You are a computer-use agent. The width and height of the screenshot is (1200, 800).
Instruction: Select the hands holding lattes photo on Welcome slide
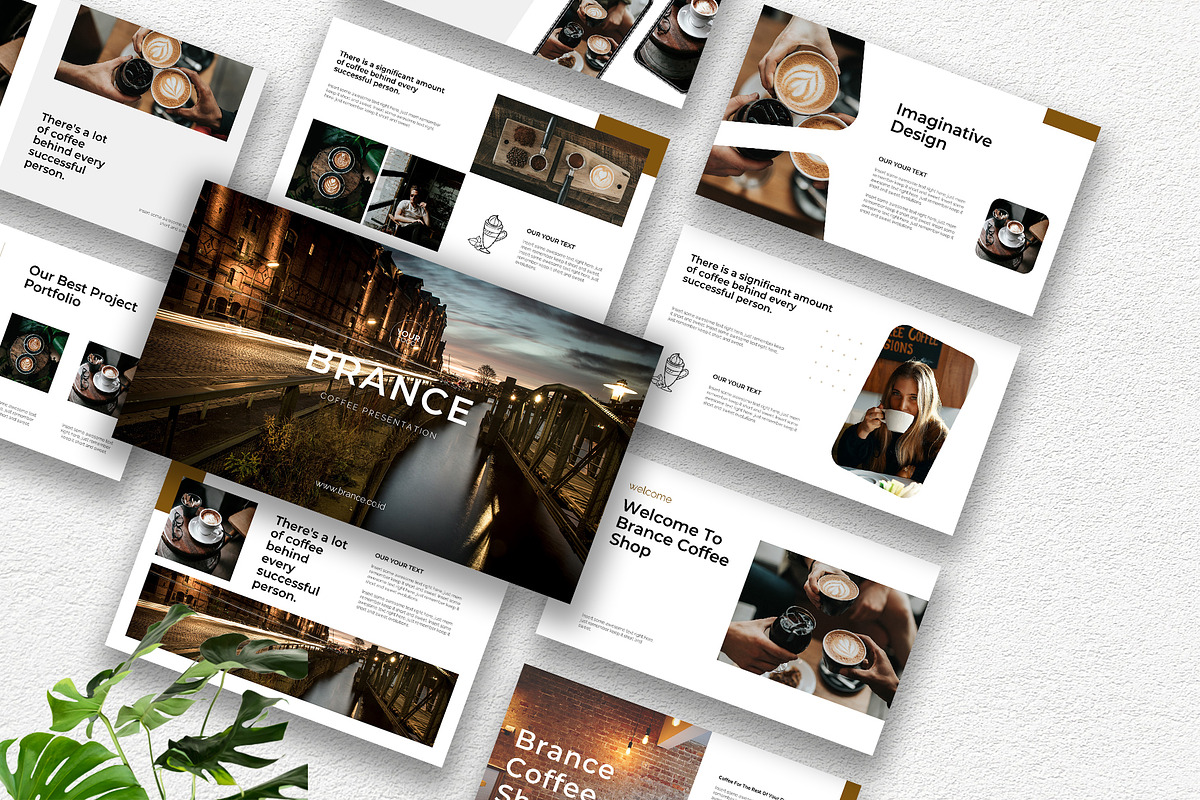[822, 624]
